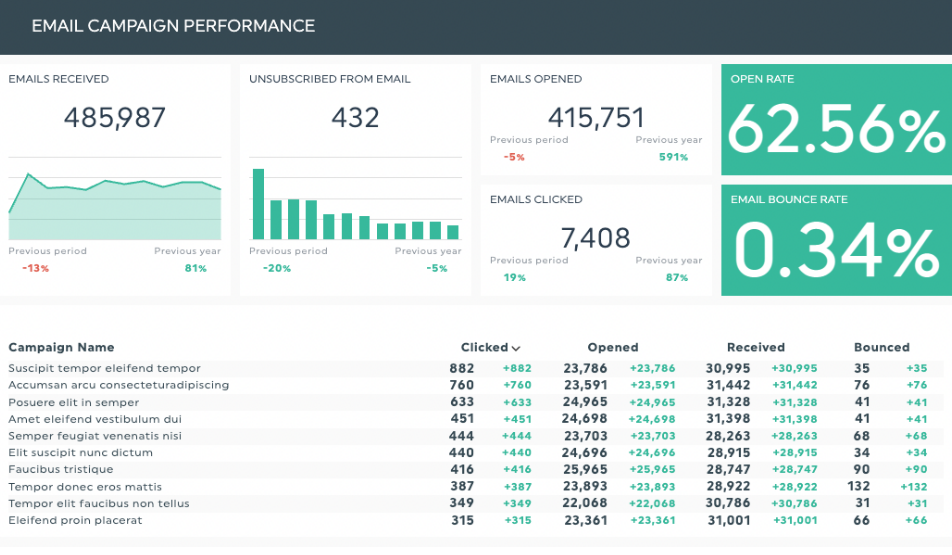Click the -5% change under Emails Opened
Image resolution: width=952 pixels, height=555 pixels.
coord(514,157)
